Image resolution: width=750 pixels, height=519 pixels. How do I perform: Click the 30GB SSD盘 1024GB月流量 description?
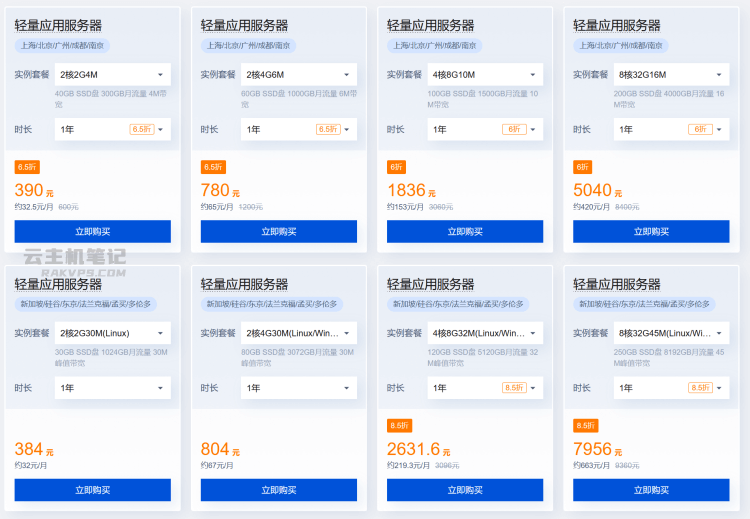tap(111, 357)
